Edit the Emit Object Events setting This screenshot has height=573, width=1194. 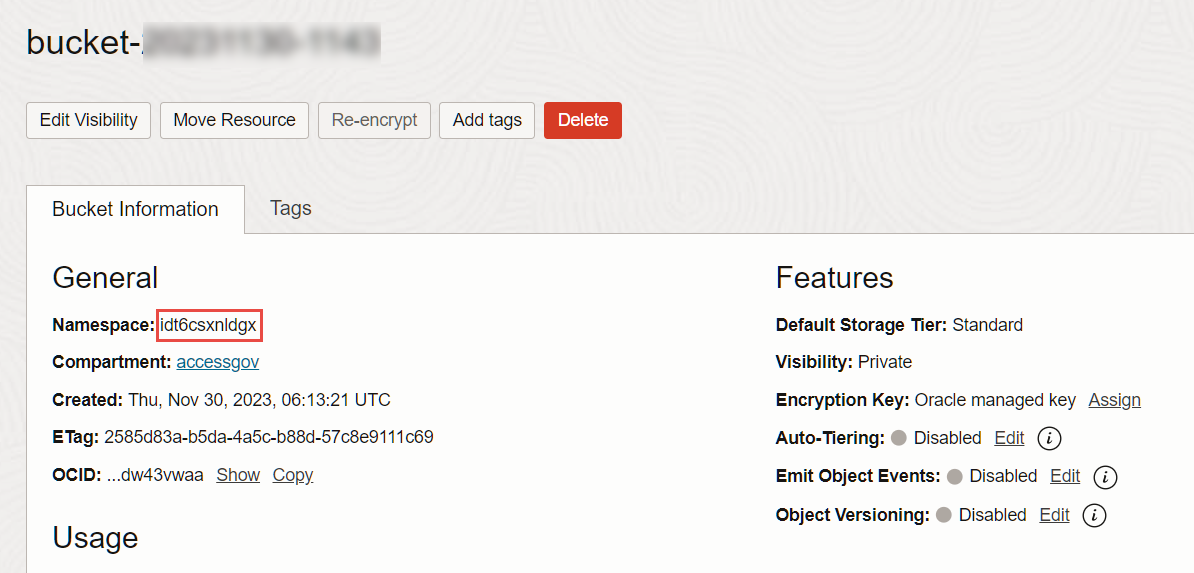point(1065,476)
